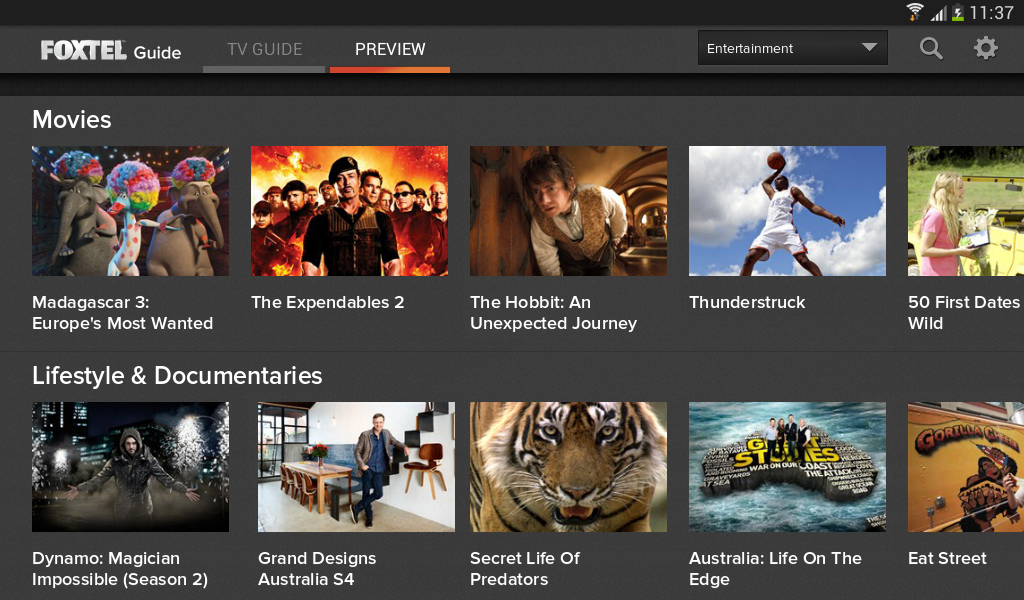Open the Secret Life Of Predators tiger thumbnail
This screenshot has height=600, width=1024.
tap(568, 467)
